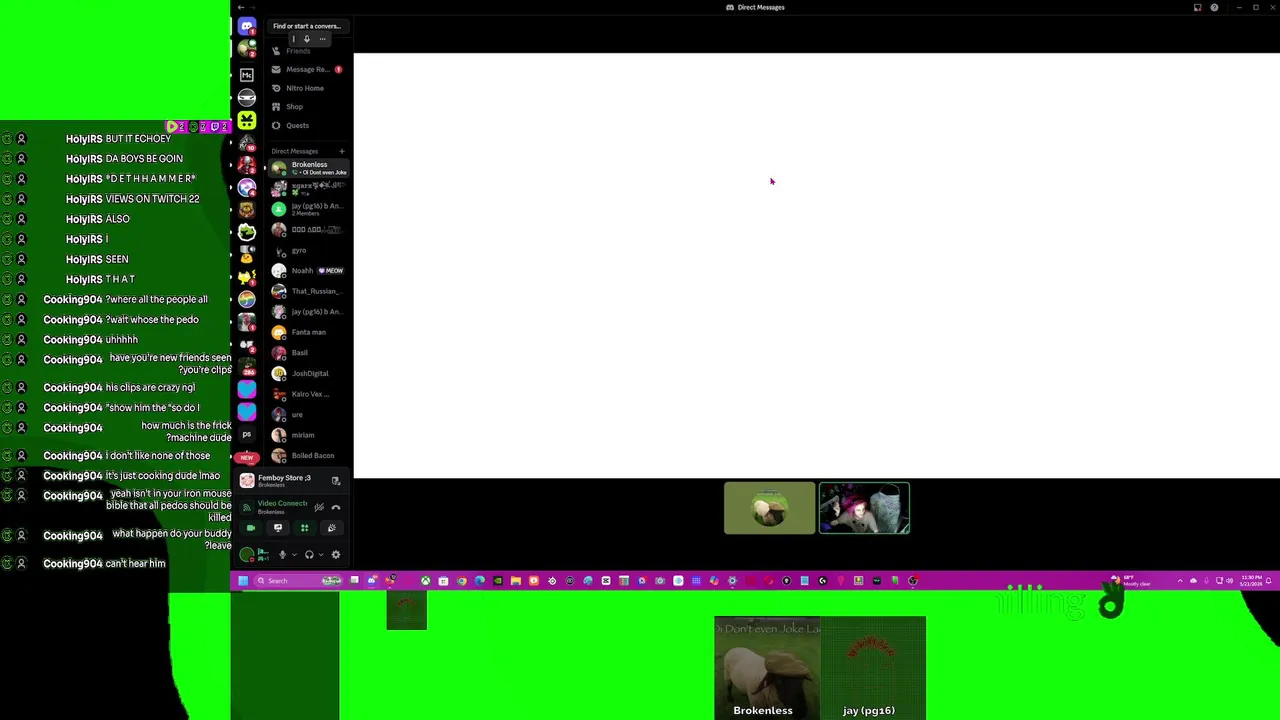Select Brokenless call video thumbnail
Viewport: 1280px width, 720px height.
click(x=770, y=508)
